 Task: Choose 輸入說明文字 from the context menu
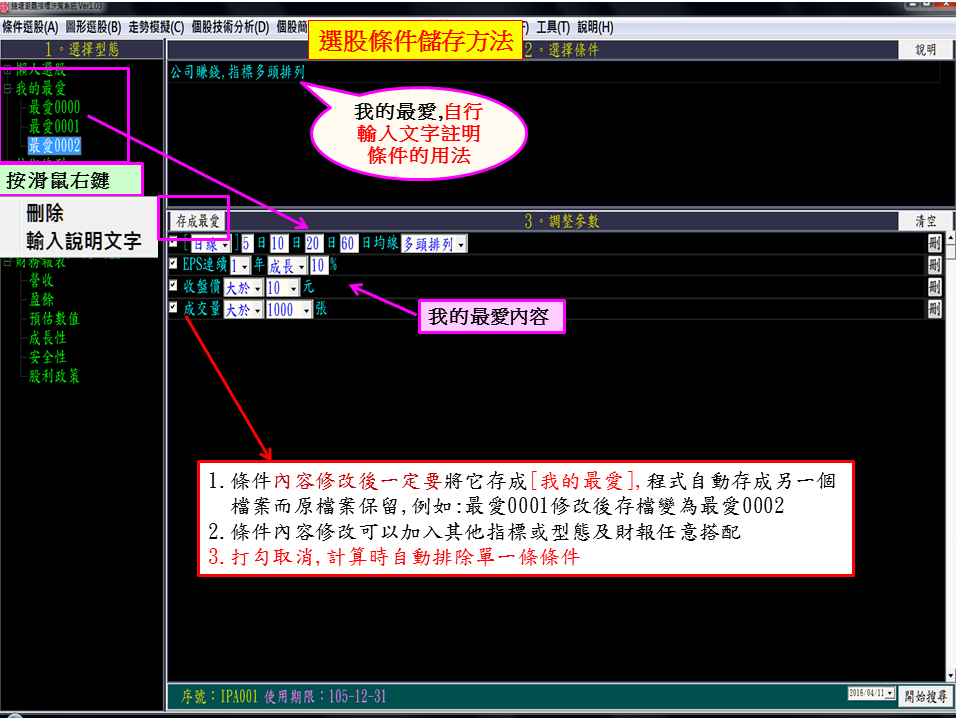[84, 241]
